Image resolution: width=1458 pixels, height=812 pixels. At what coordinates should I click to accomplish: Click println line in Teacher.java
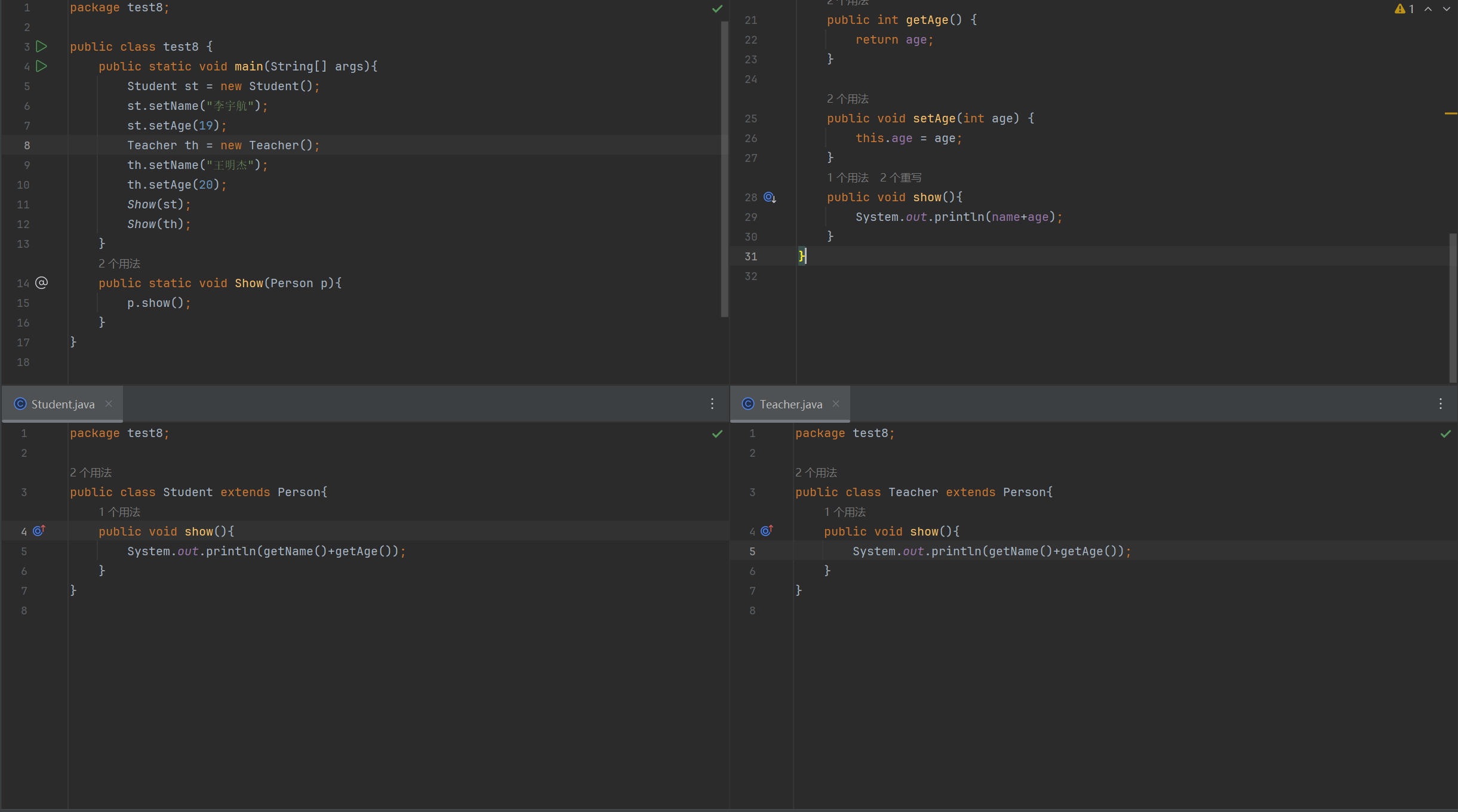pos(992,551)
